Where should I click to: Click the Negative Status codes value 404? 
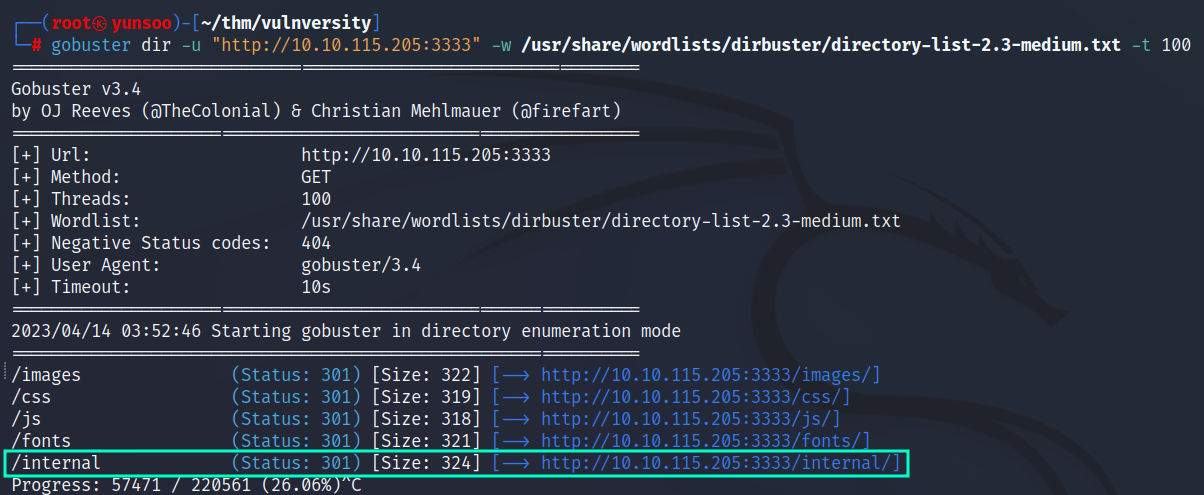(316, 242)
